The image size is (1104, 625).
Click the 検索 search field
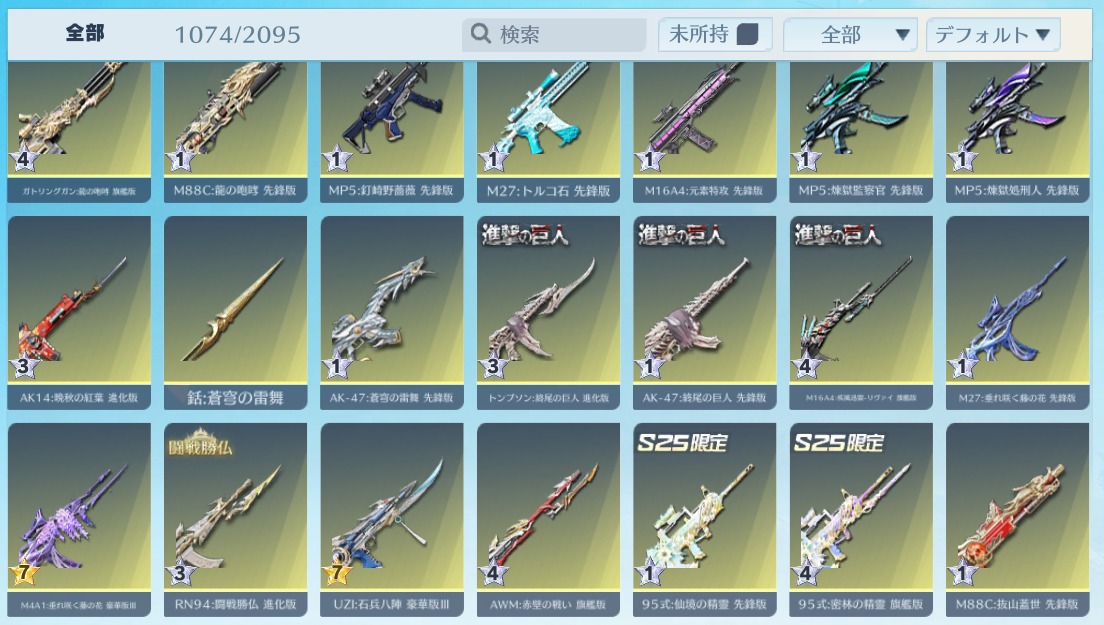point(554,34)
